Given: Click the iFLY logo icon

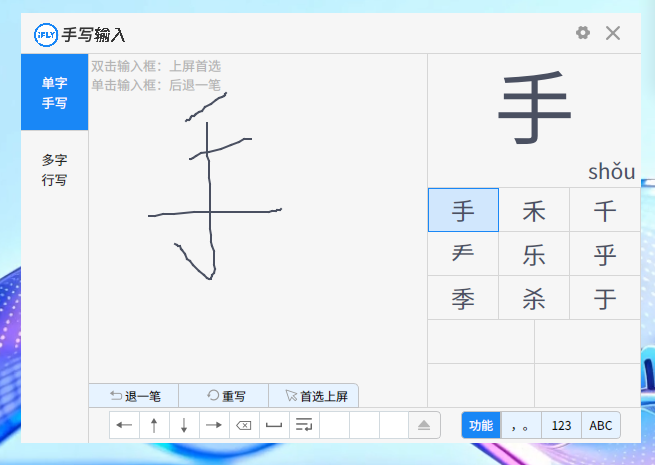Looking at the screenshot, I should [46, 35].
